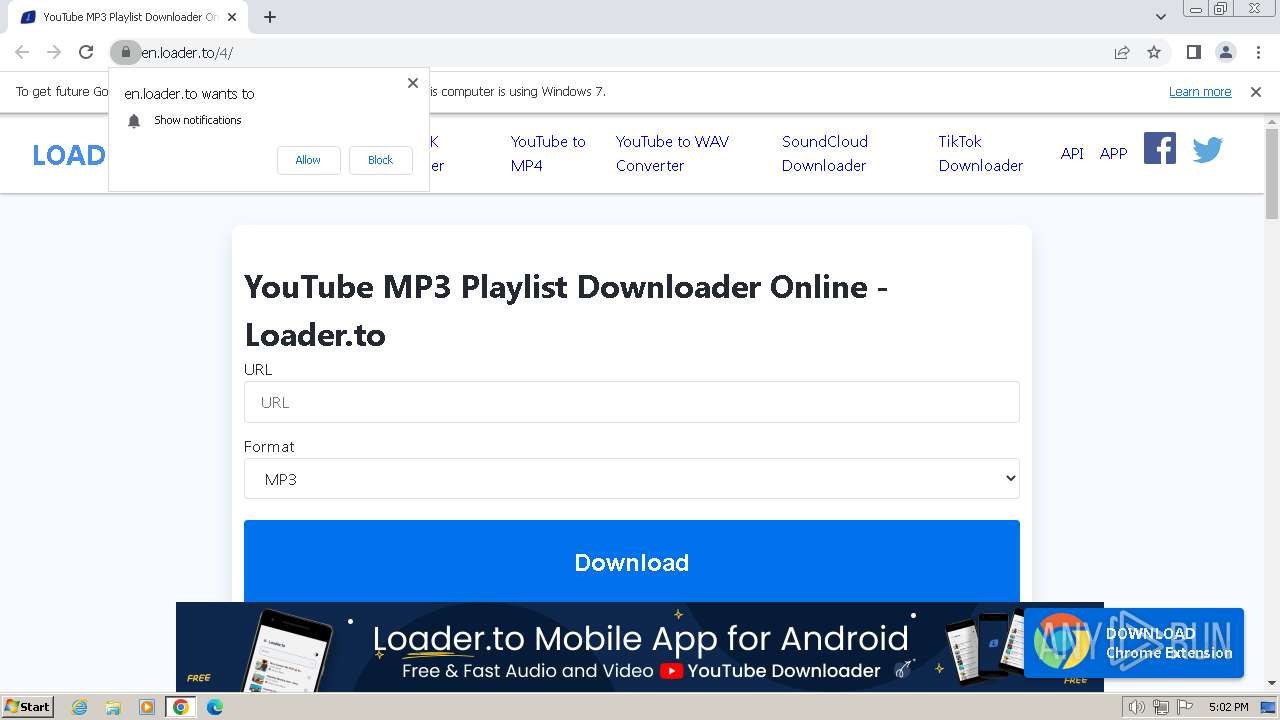1280x720 pixels.
Task: Close the notification permission popup
Action: click(x=413, y=83)
